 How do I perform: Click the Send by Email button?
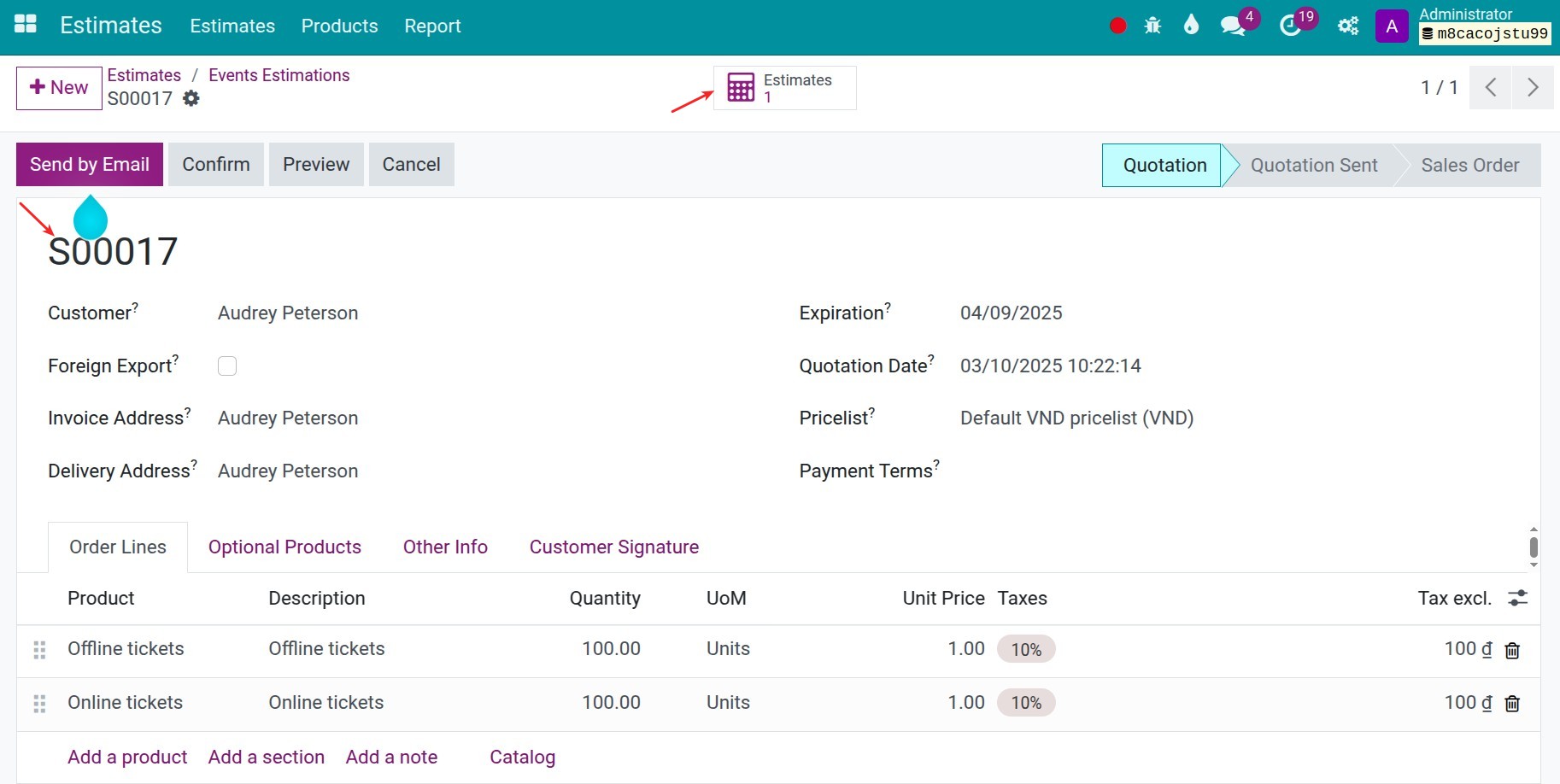pos(90,164)
